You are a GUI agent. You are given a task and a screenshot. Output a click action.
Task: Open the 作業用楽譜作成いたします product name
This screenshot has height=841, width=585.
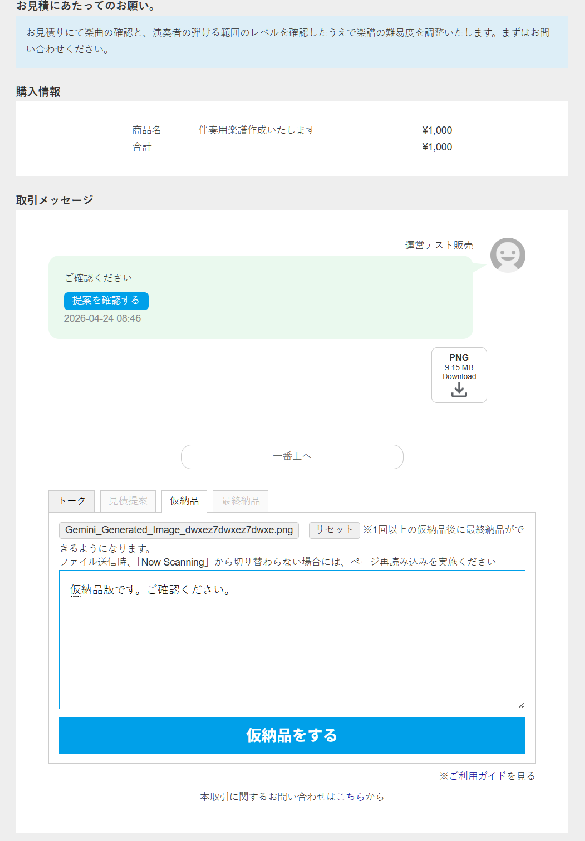(256, 130)
